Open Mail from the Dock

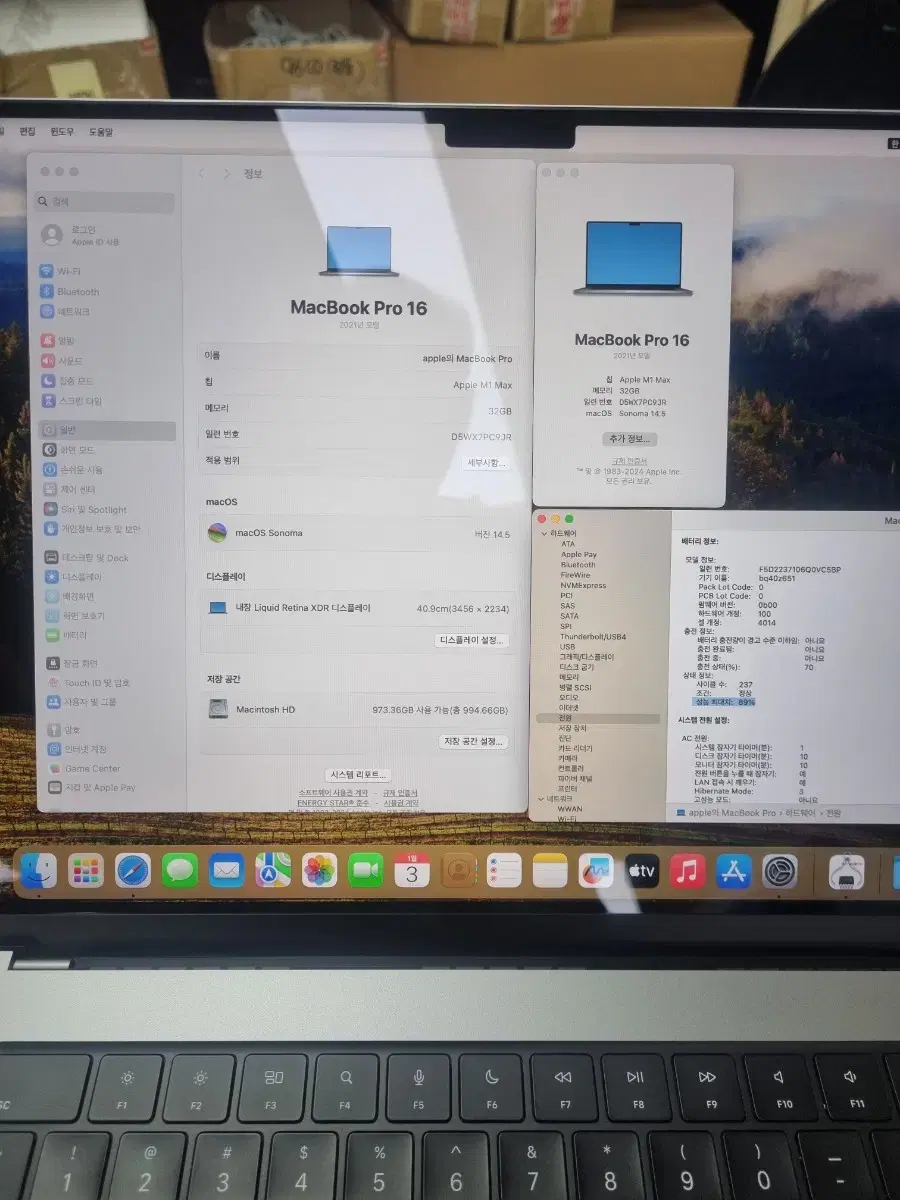(226, 870)
